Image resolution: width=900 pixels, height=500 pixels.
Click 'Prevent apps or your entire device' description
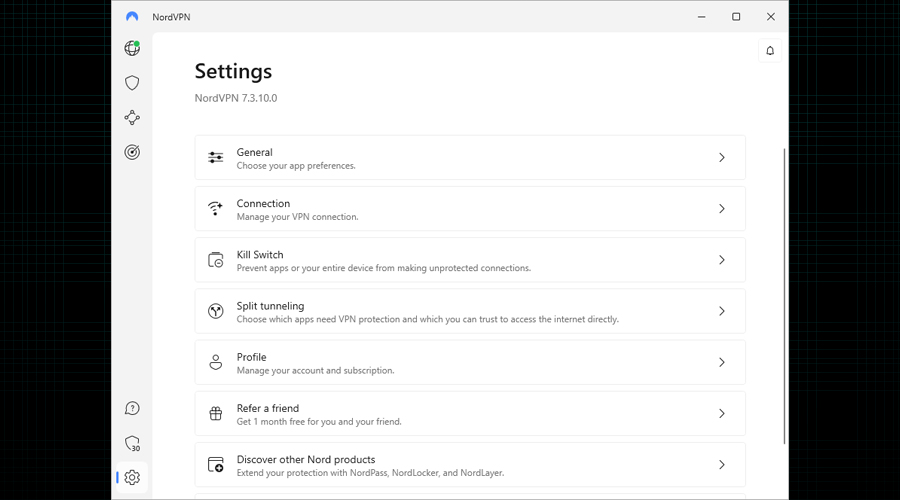[x=384, y=268]
